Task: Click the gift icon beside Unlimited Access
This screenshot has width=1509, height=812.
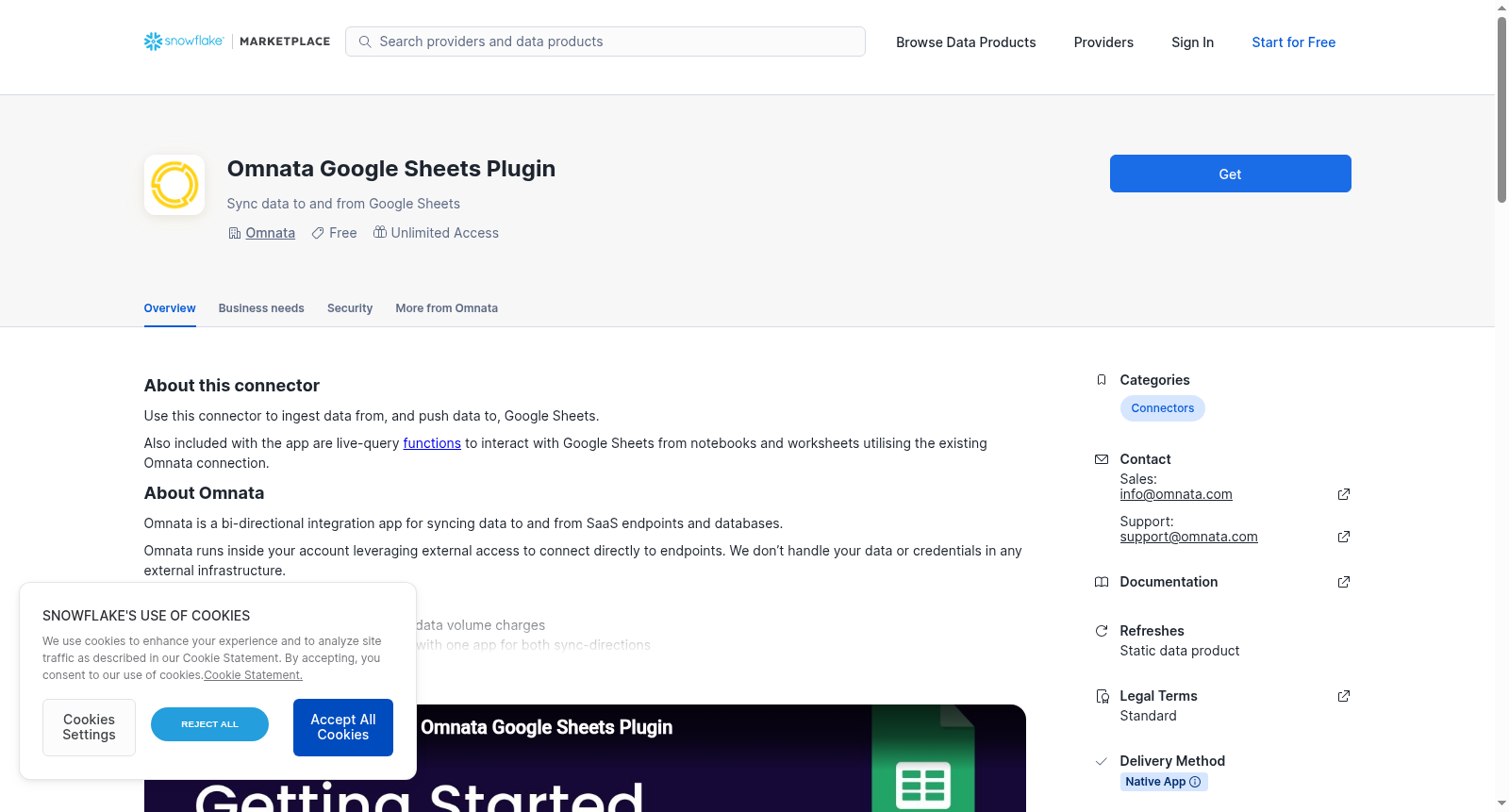Action: [x=380, y=232]
